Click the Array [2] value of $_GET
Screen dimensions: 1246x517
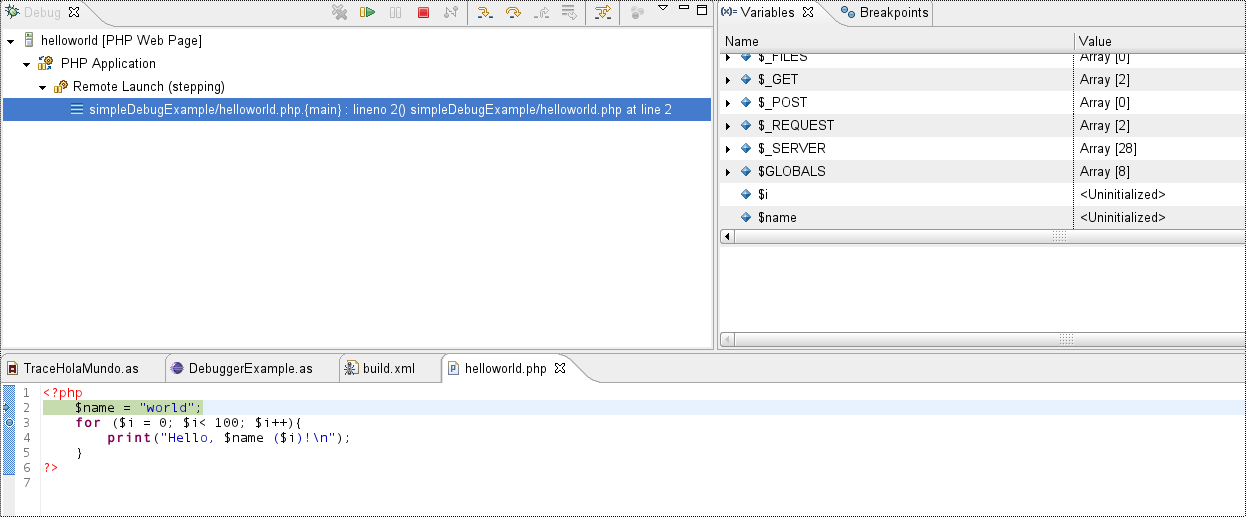tap(1104, 80)
